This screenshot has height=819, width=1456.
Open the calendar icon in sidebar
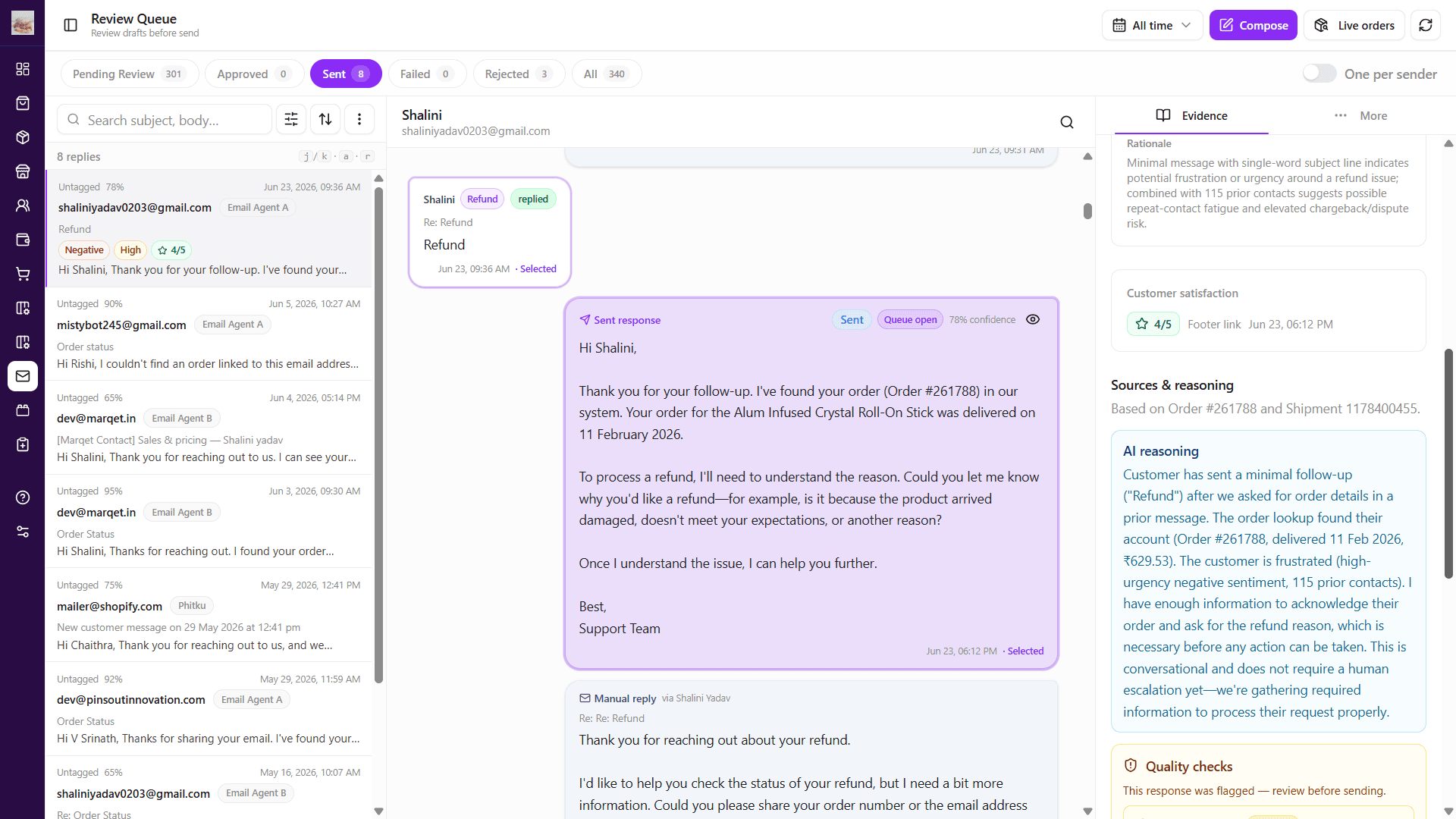[x=23, y=410]
